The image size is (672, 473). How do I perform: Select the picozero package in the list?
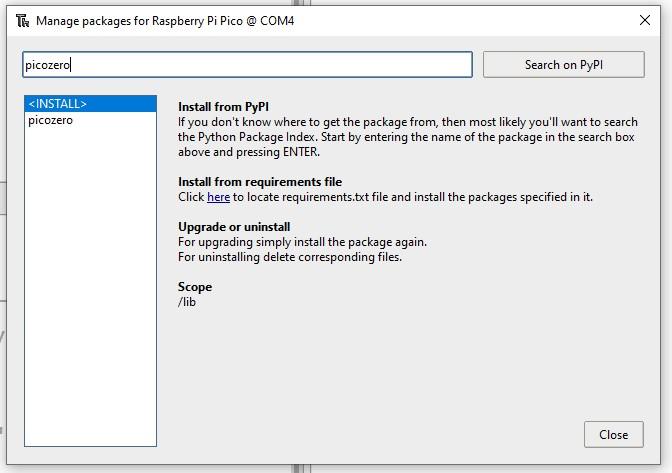click(51, 120)
